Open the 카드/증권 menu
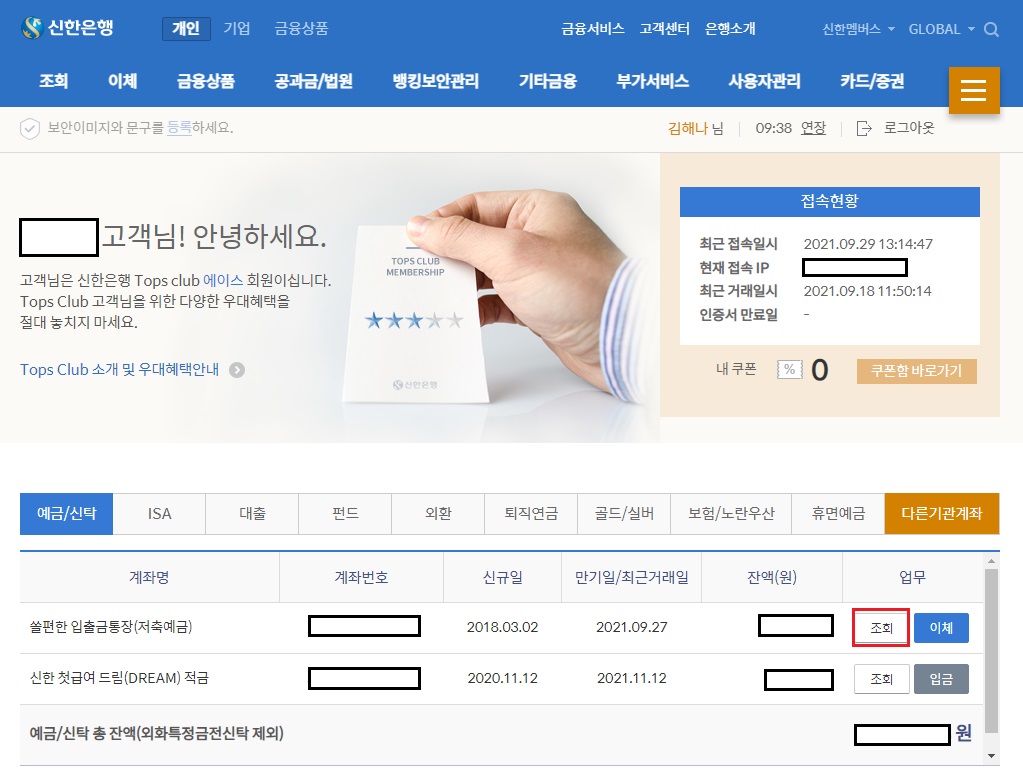 [872, 81]
